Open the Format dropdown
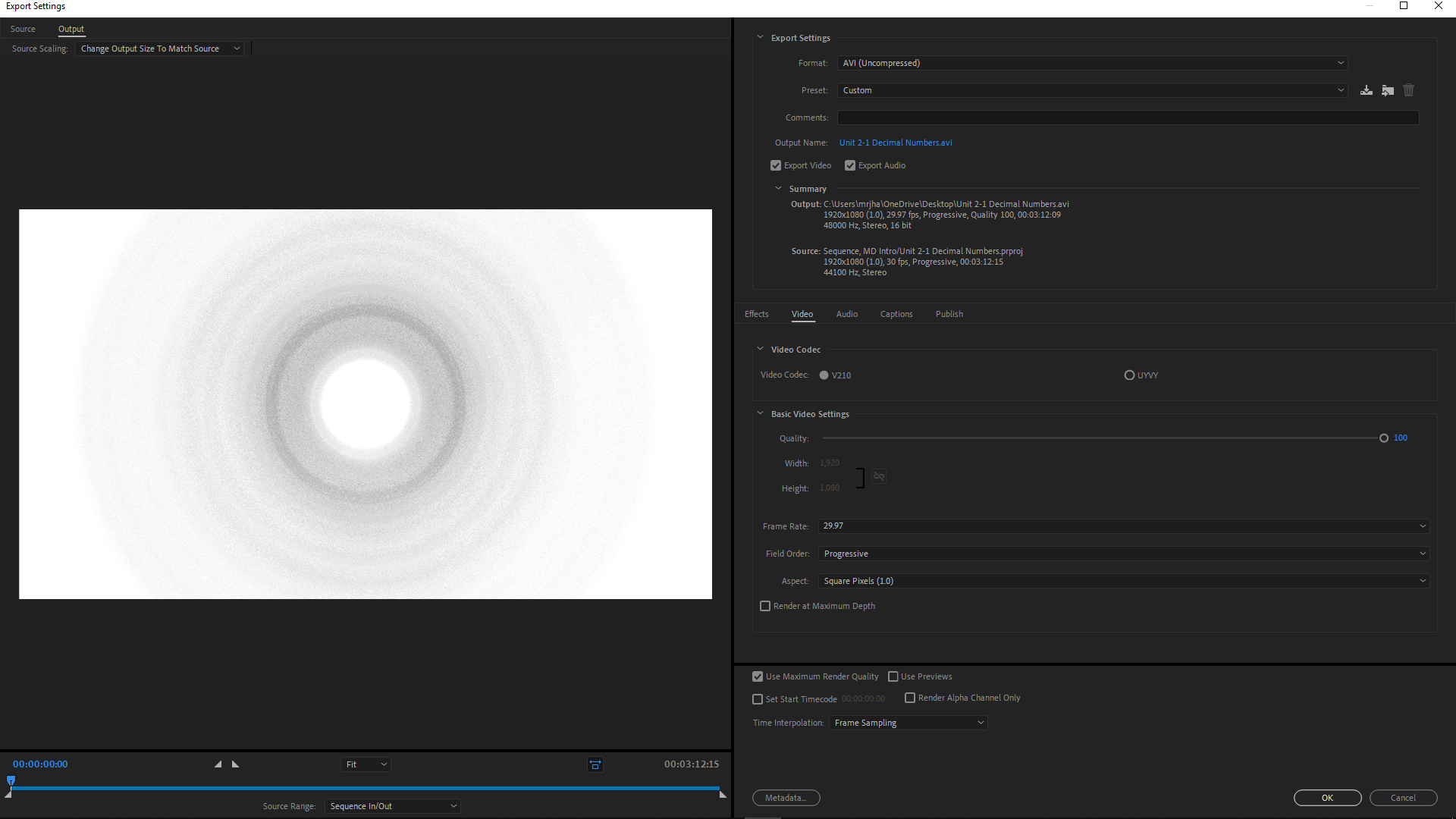 (x=1092, y=62)
